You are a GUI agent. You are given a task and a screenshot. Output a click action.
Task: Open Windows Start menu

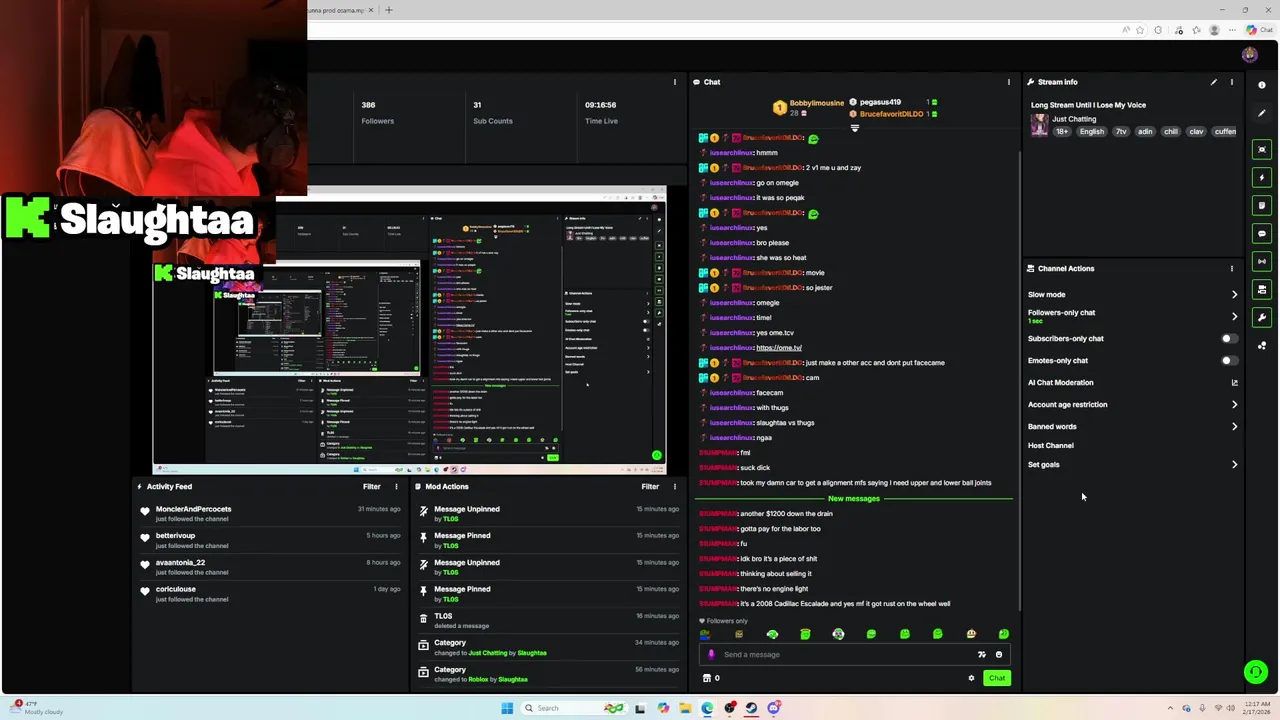click(x=507, y=708)
